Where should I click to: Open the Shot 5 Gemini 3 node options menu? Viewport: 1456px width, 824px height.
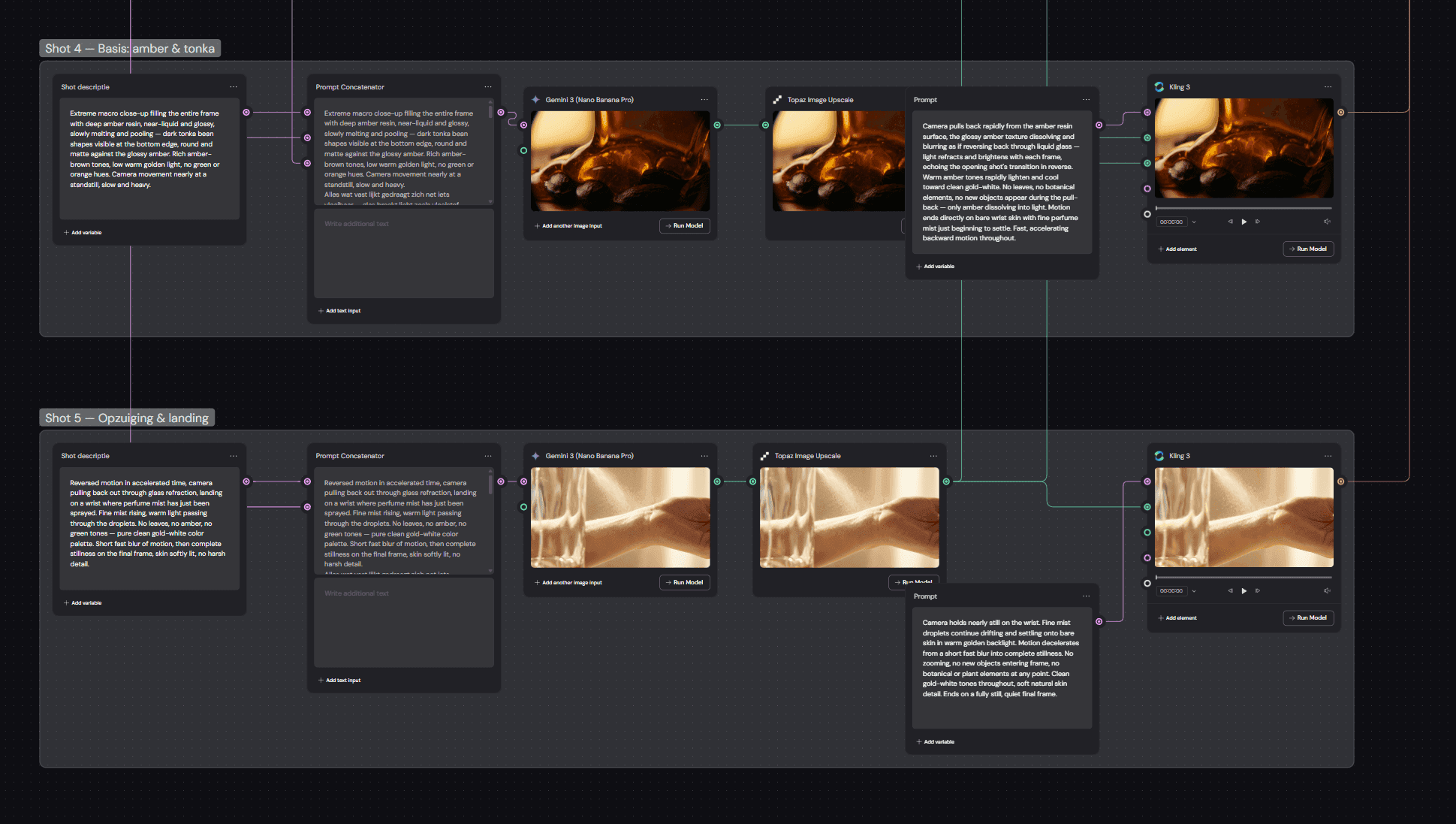(704, 456)
